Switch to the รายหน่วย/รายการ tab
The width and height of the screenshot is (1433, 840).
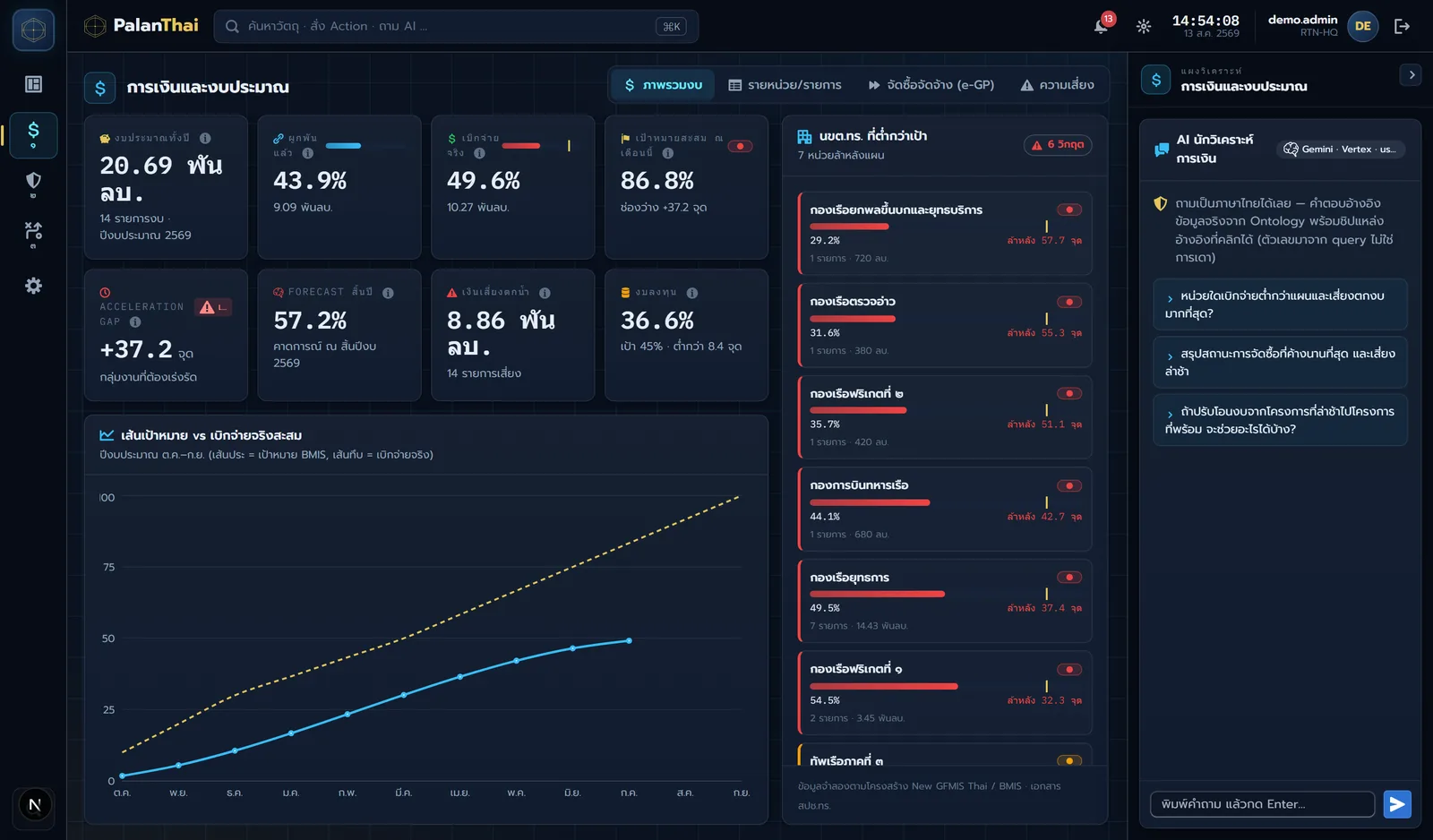[x=785, y=85]
